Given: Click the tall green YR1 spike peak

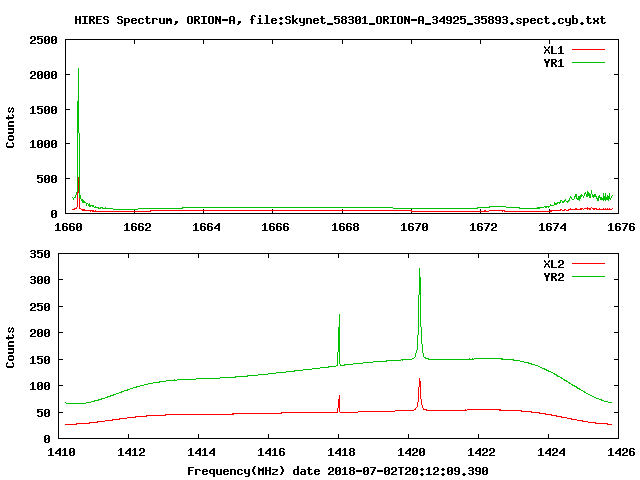Looking at the screenshot, I should 78,69.
